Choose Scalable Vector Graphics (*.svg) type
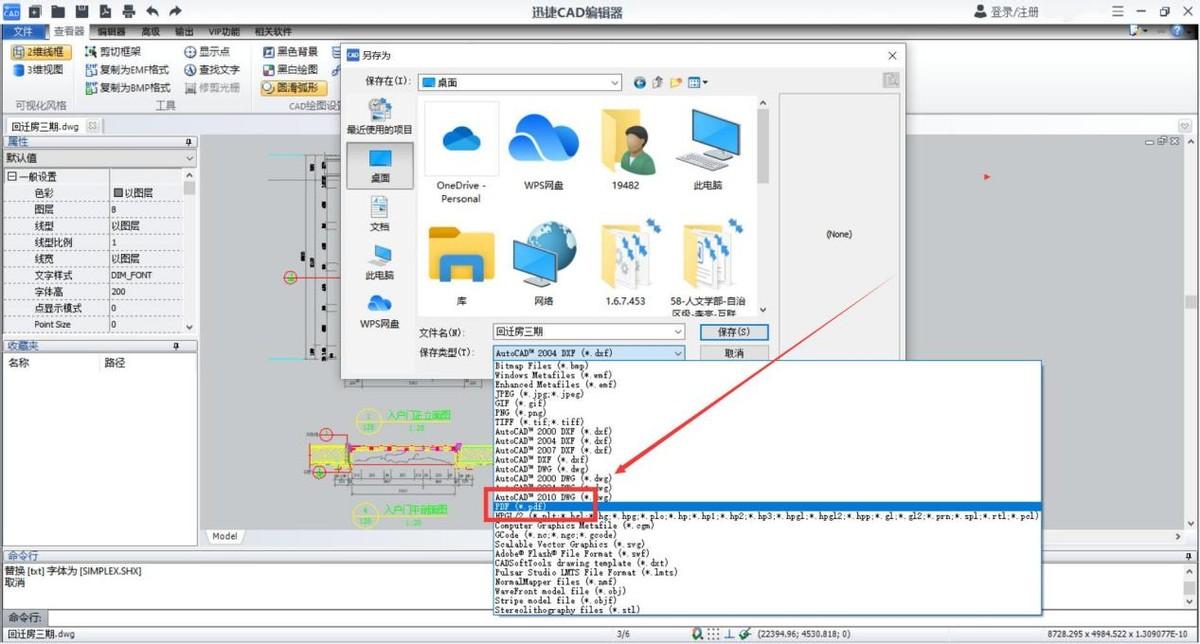The width and height of the screenshot is (1200, 644). [x=768, y=544]
